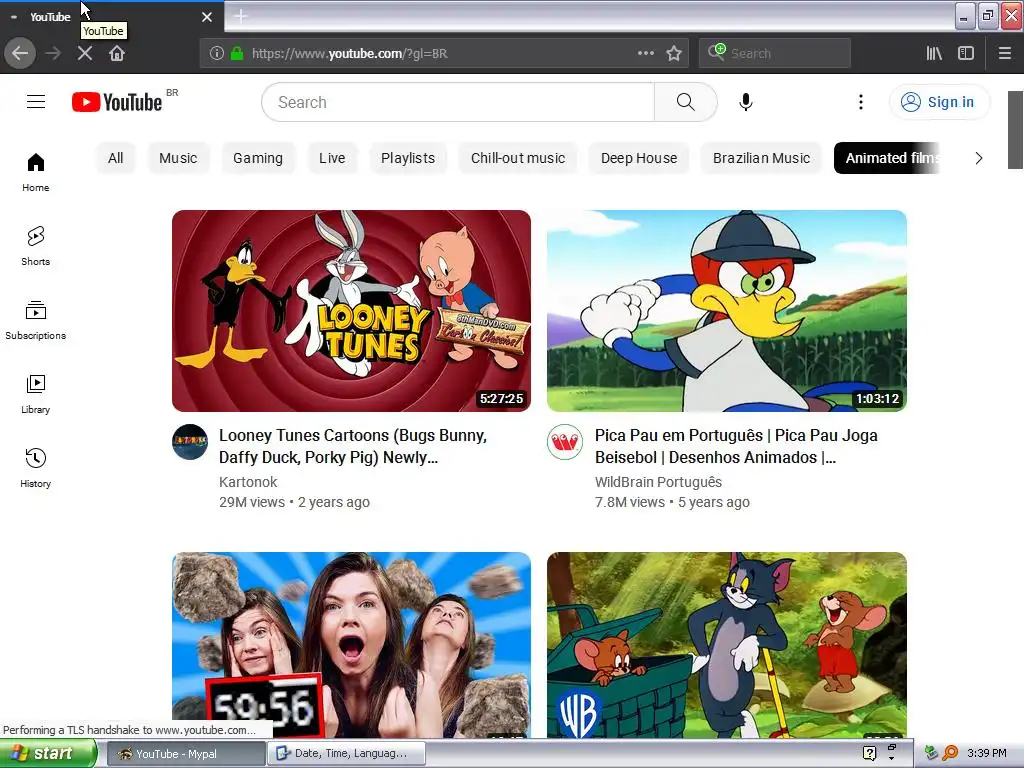Open the Looney Tunes video thumbnail
The image size is (1024, 768).
pos(351,311)
